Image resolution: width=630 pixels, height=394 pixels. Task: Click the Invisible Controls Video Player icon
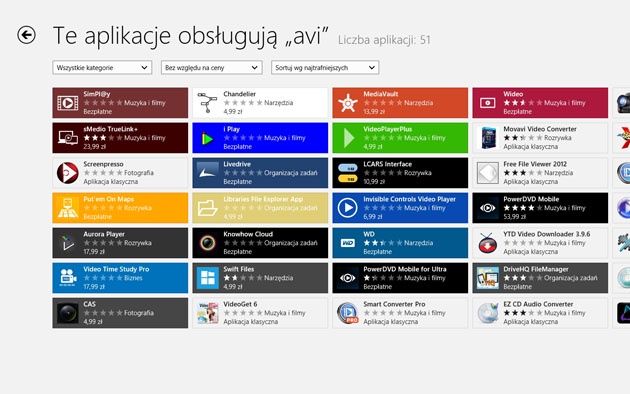click(348, 208)
